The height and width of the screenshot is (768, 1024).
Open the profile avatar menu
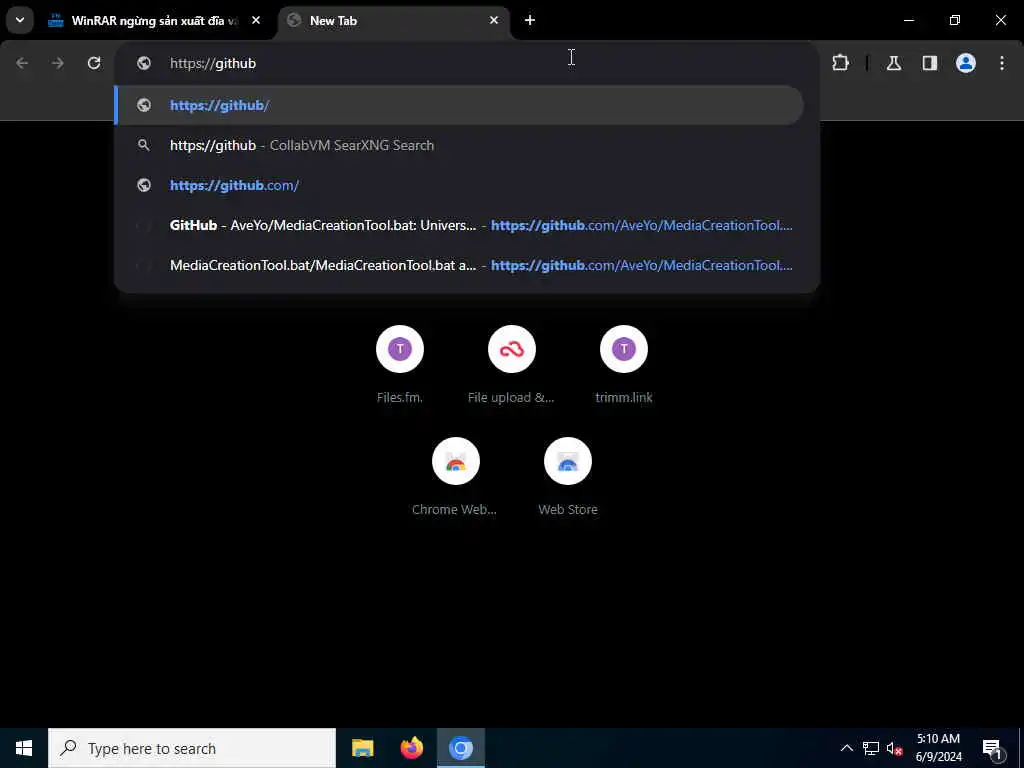pyautogui.click(x=966, y=63)
